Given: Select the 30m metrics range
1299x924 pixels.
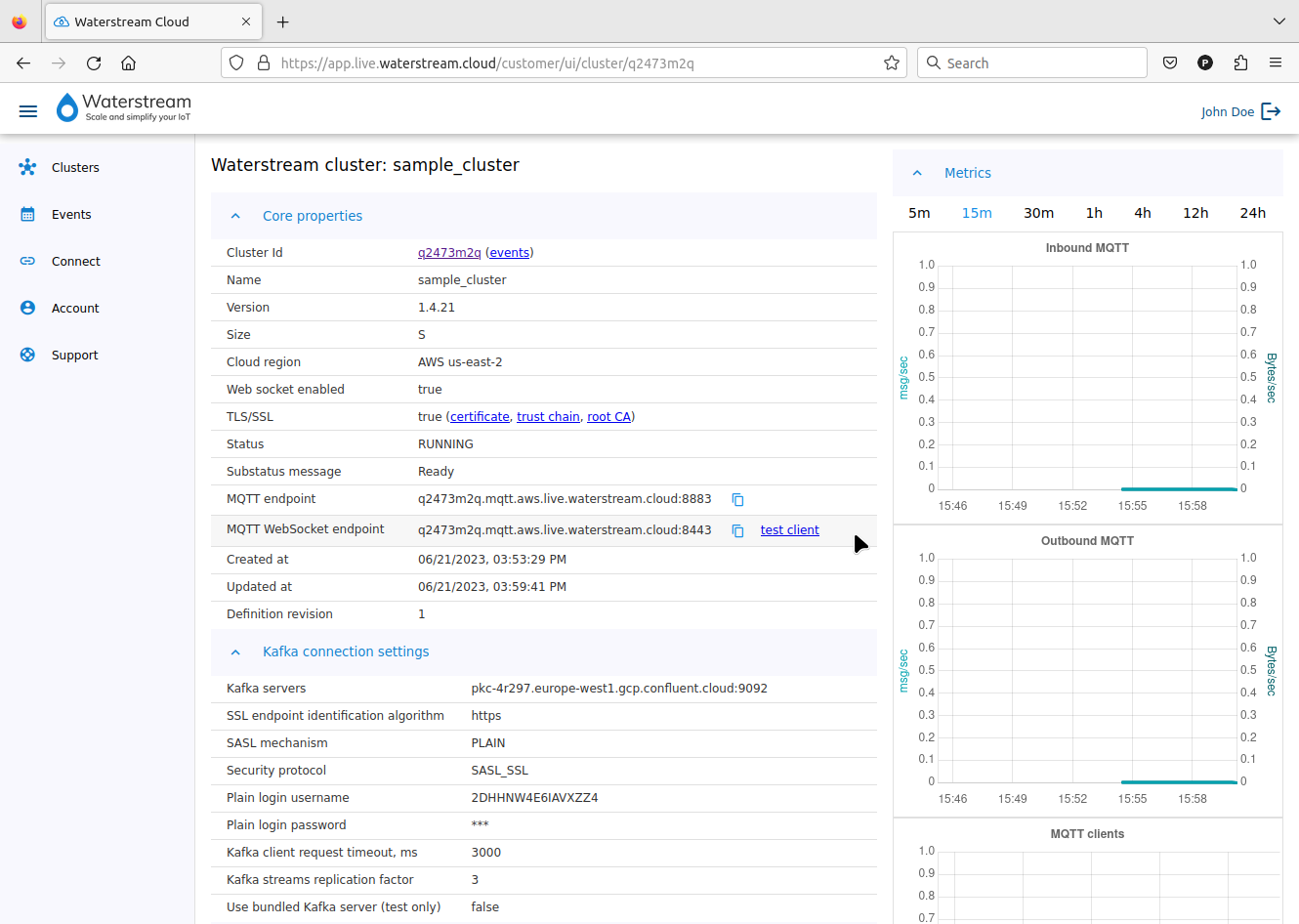Looking at the screenshot, I should [x=1038, y=213].
